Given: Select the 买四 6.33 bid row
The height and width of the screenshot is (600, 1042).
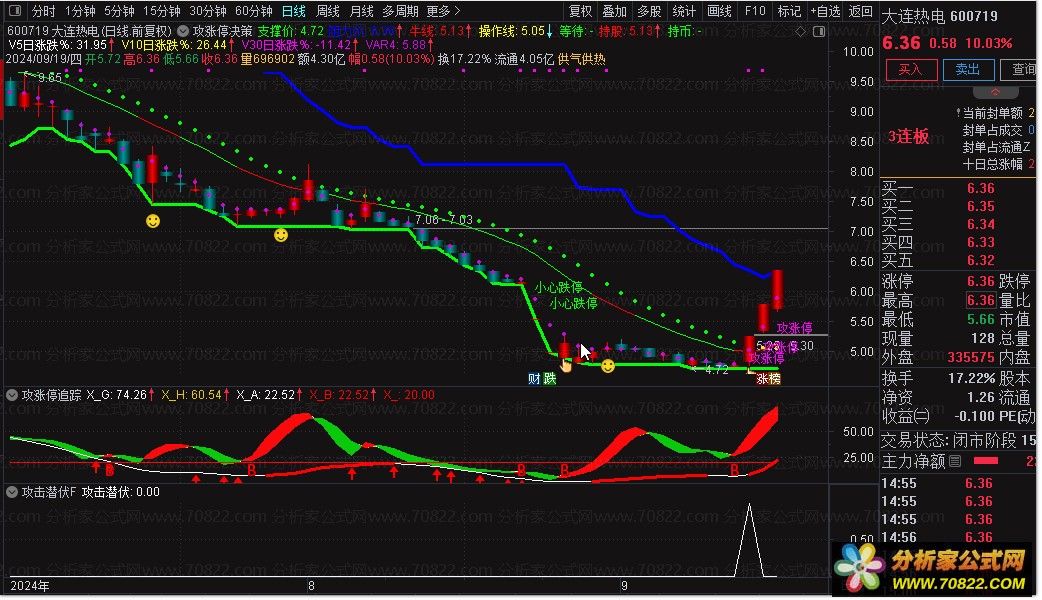Looking at the screenshot, I should (958, 243).
